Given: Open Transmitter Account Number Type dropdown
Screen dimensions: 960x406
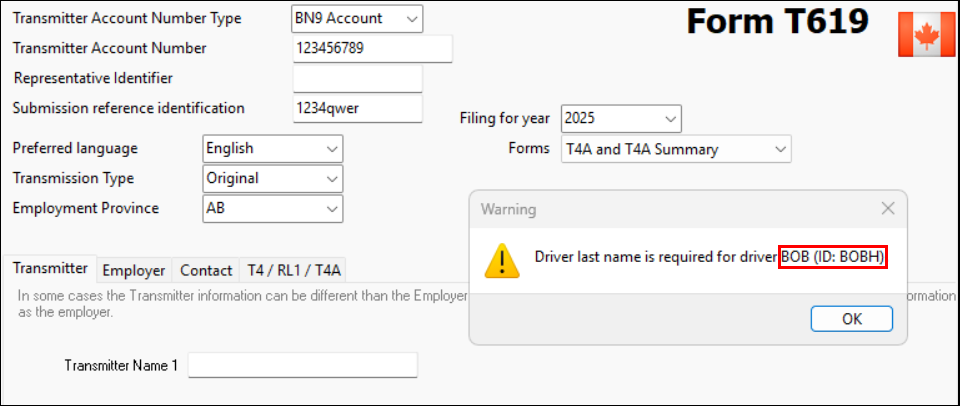Looking at the screenshot, I should coord(357,18).
